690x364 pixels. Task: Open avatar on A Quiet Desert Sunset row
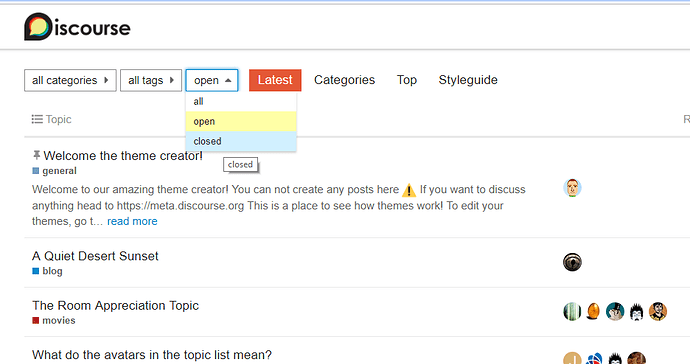click(x=572, y=262)
